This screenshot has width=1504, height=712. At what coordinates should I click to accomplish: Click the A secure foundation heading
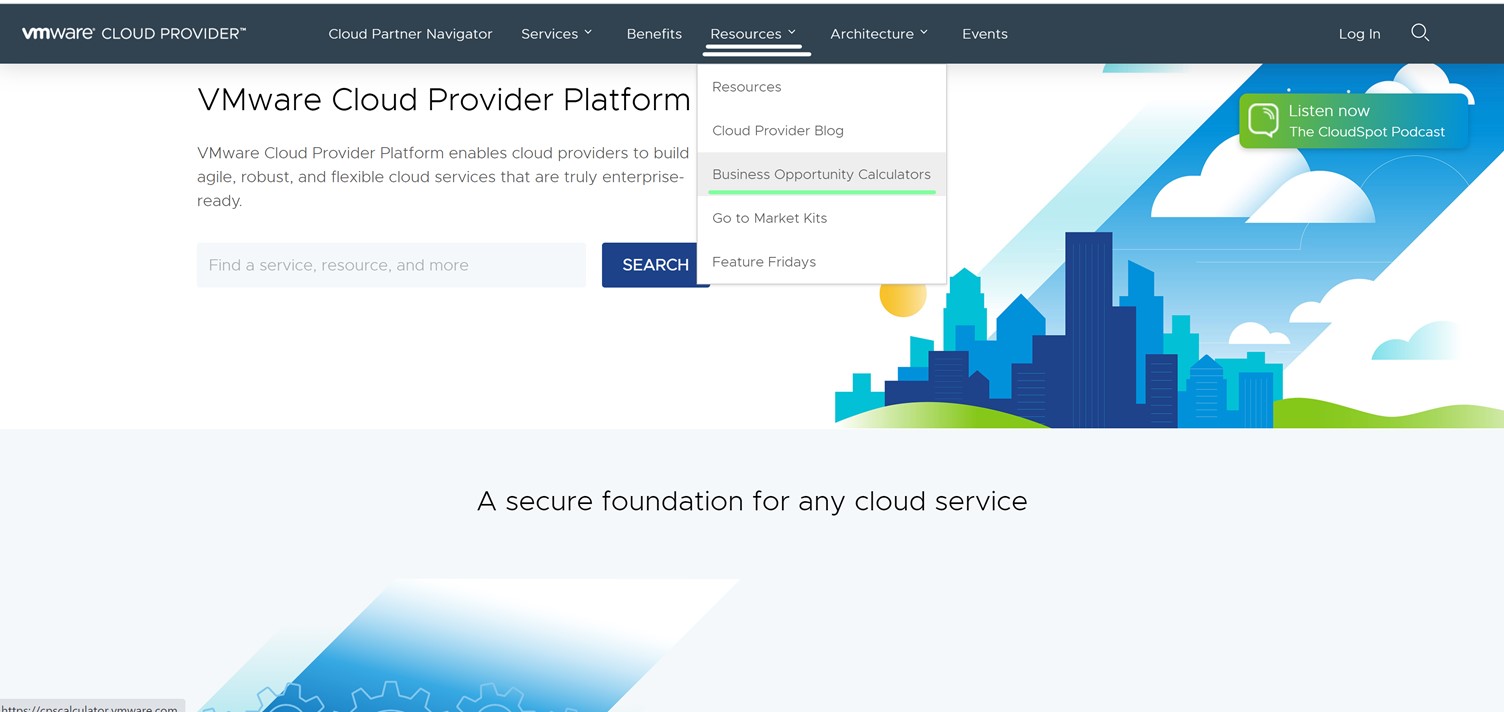point(752,501)
